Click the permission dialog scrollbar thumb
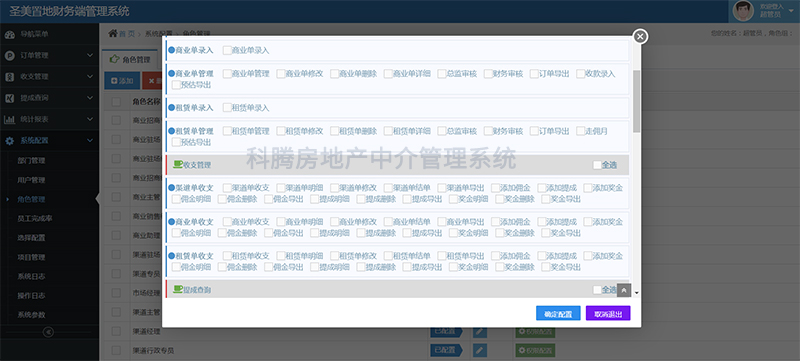Viewport: 800px width, 361px height. [x=636, y=101]
